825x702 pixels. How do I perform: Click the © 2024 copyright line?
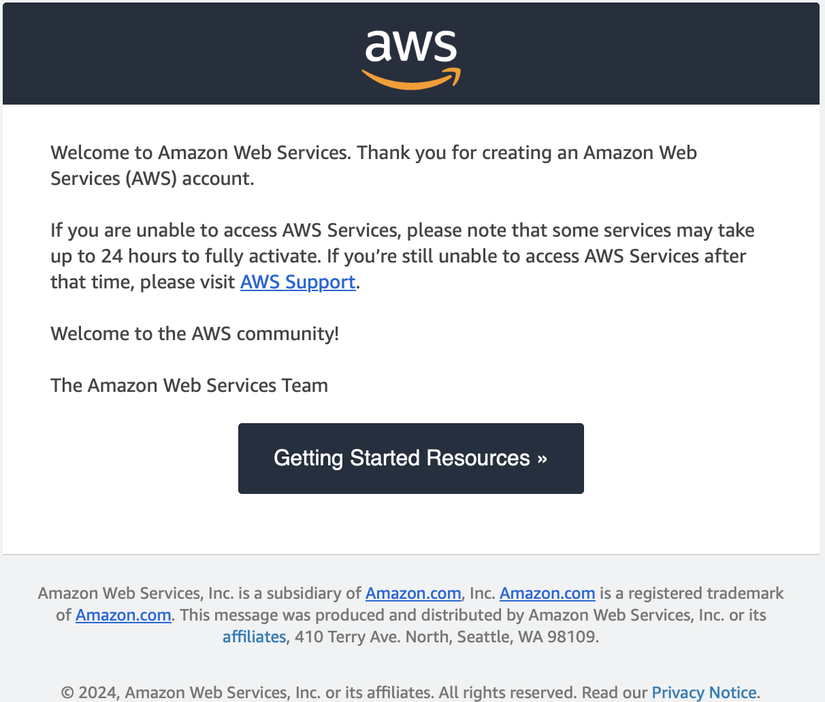tap(410, 692)
